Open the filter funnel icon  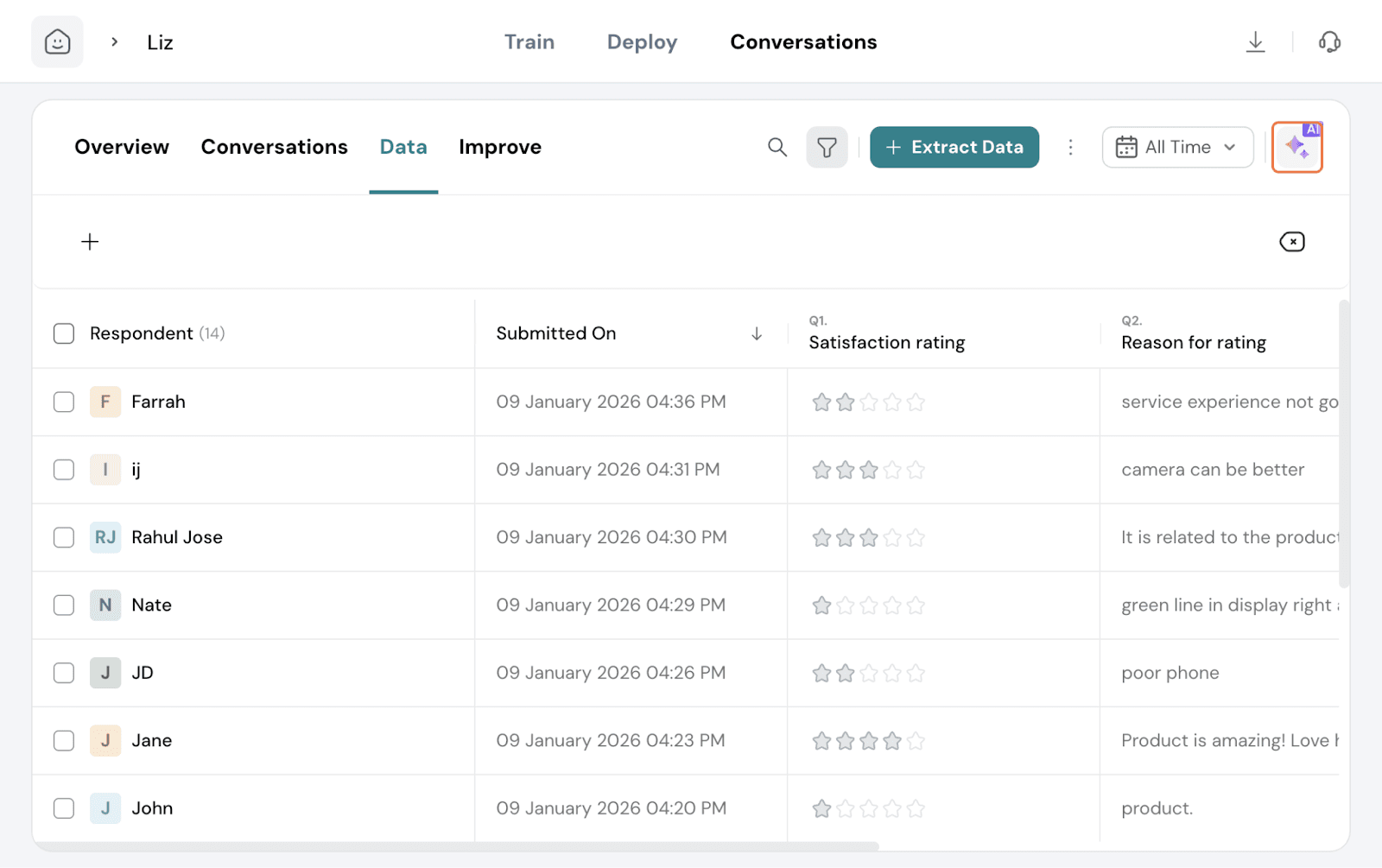(827, 147)
